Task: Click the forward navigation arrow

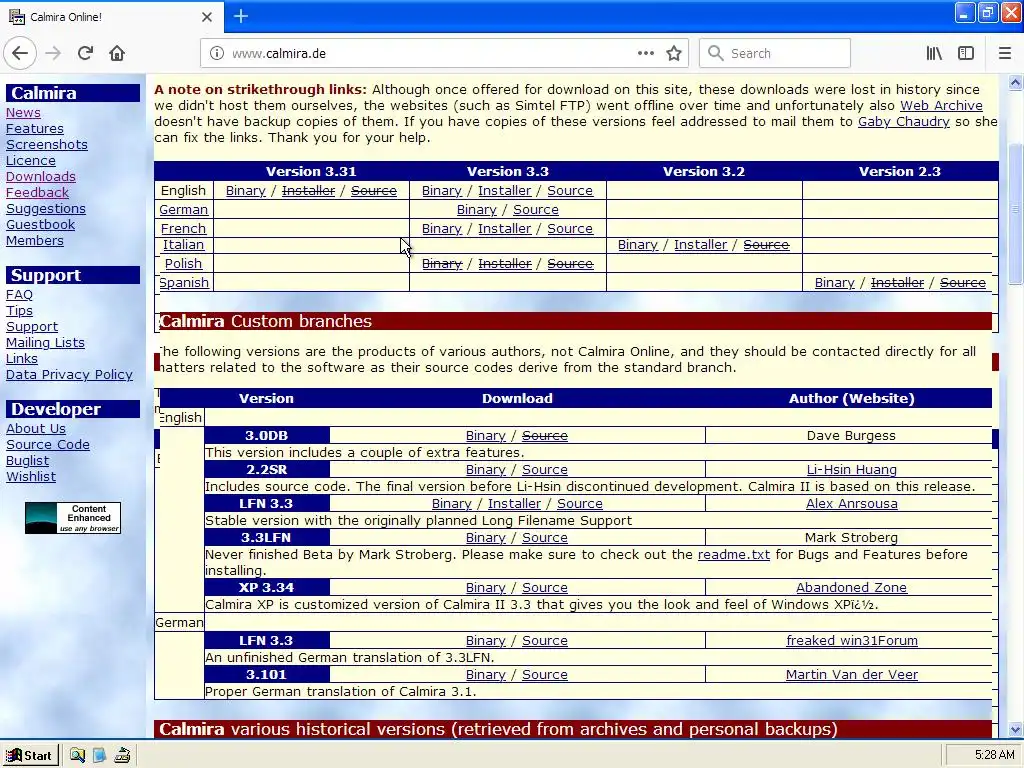Action: point(53,53)
